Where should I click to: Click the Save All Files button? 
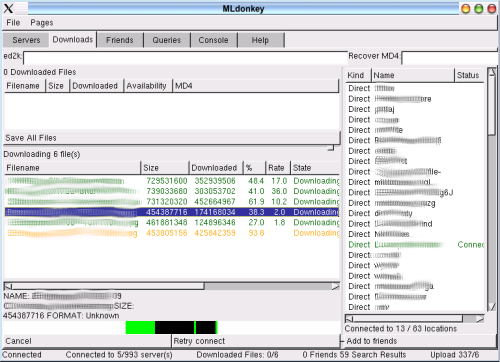(172, 138)
